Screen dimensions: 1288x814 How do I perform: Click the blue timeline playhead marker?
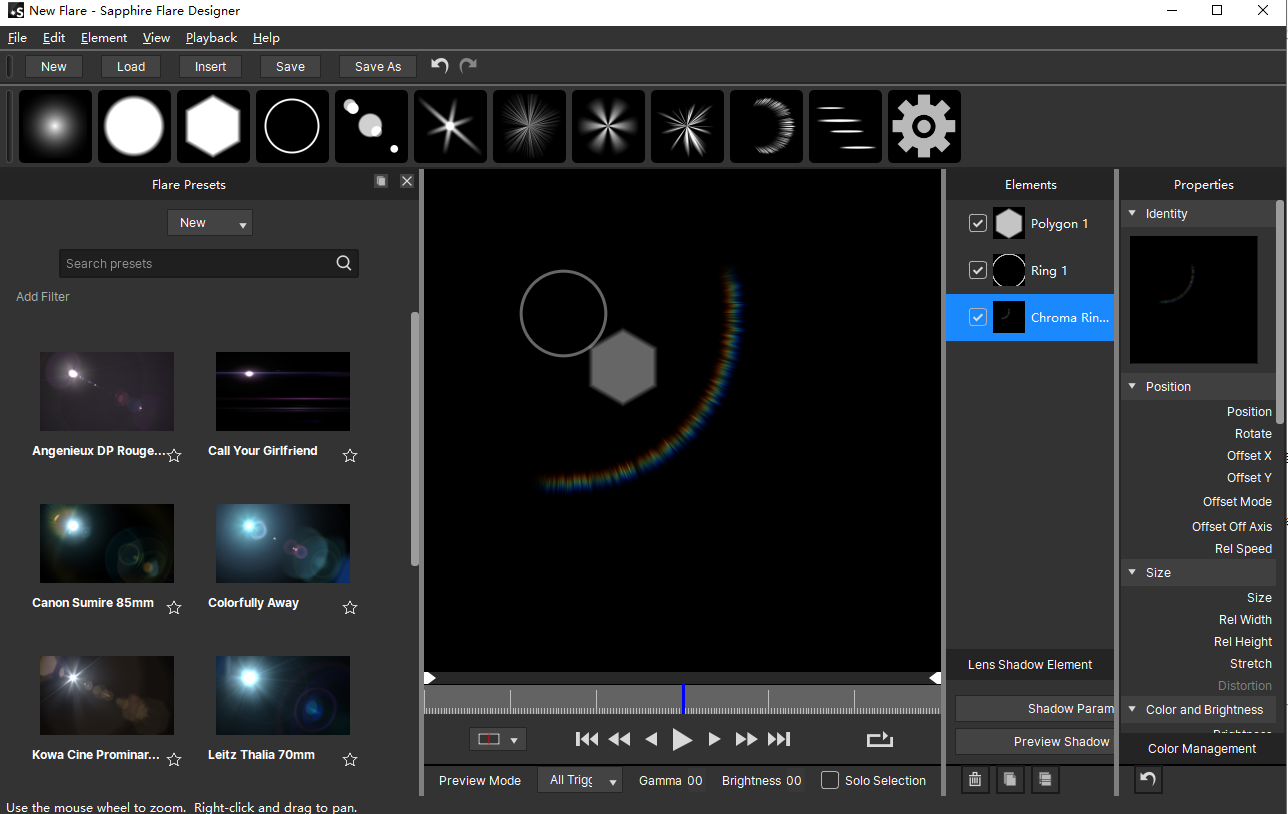click(x=683, y=699)
